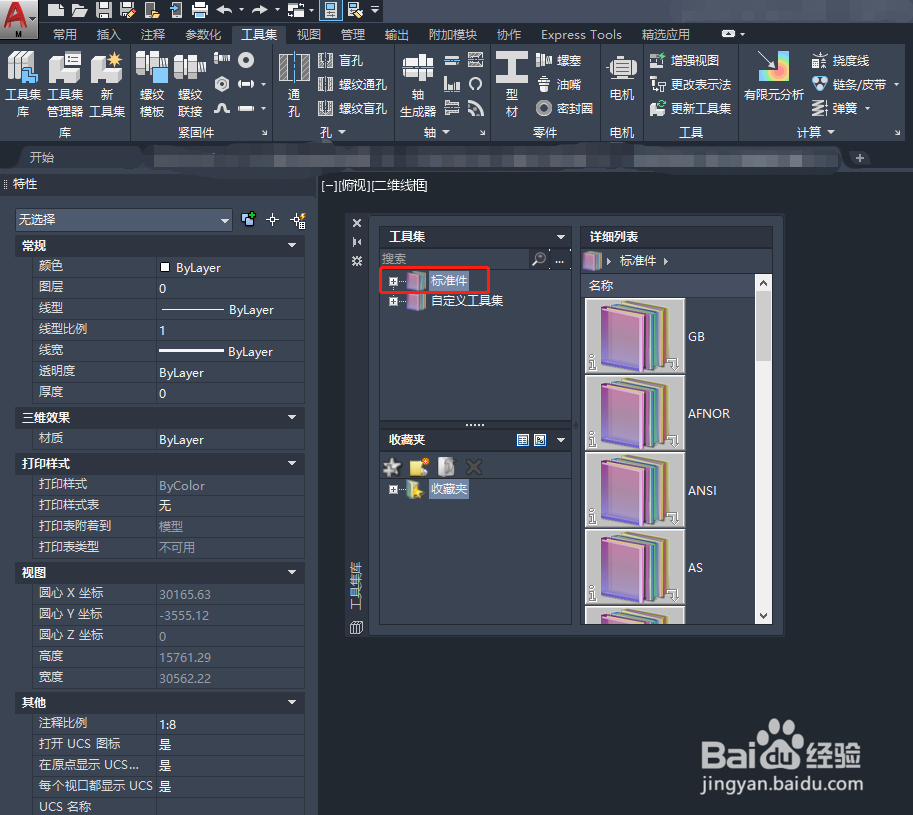Open the 工具集库 library tool
The width and height of the screenshot is (913, 815).
click(23, 84)
